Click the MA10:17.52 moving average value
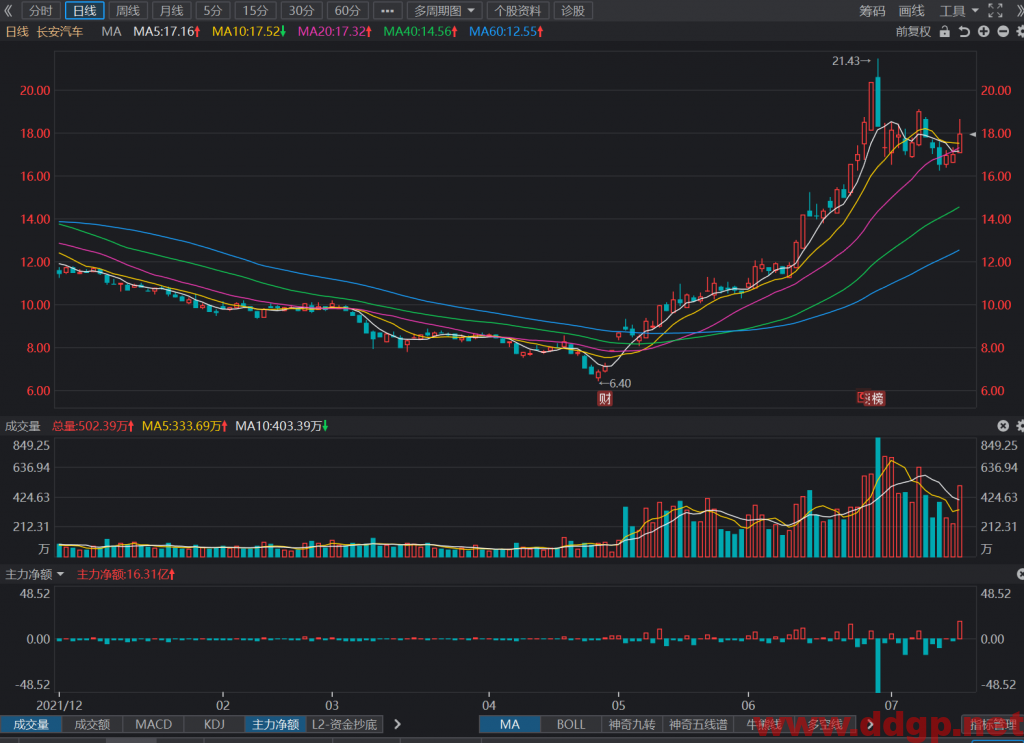This screenshot has height=743, width=1024. coord(249,31)
